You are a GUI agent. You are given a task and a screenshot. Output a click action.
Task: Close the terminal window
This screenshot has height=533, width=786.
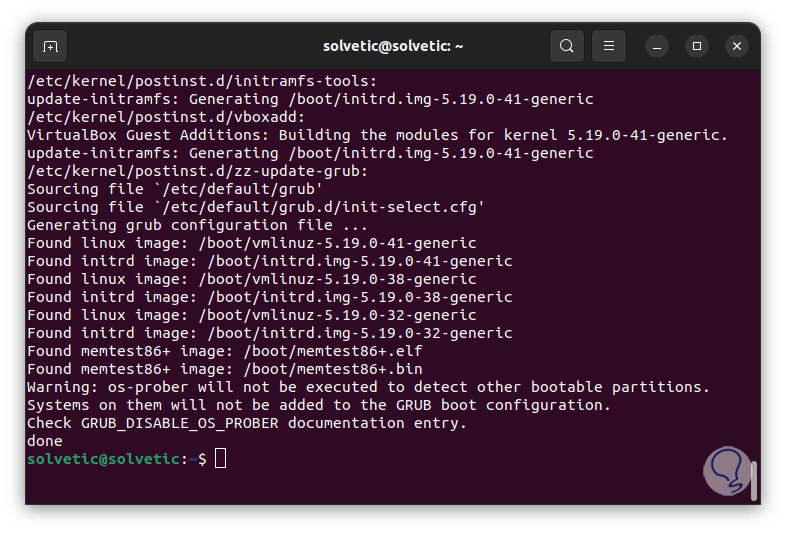pos(737,46)
